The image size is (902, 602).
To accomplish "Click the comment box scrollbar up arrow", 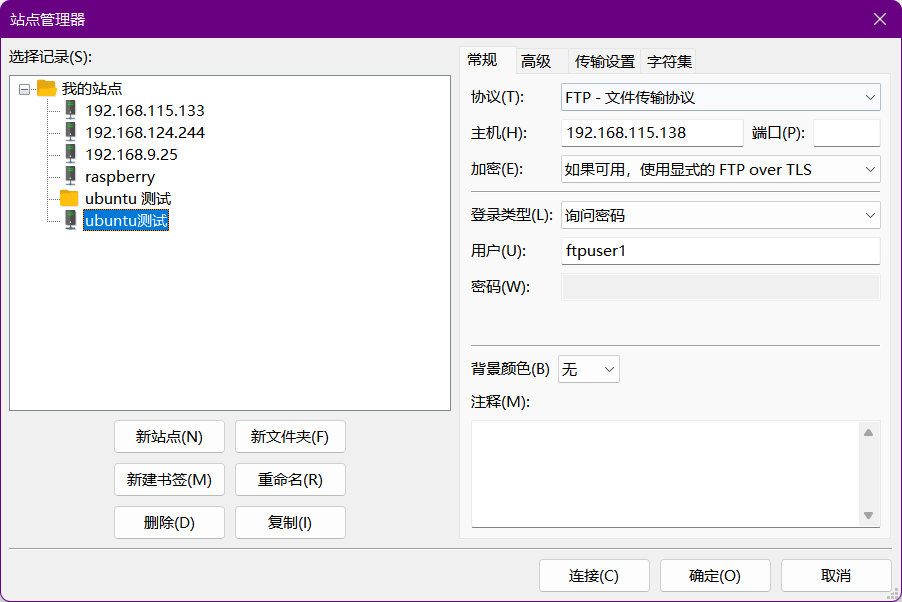I will point(869,431).
